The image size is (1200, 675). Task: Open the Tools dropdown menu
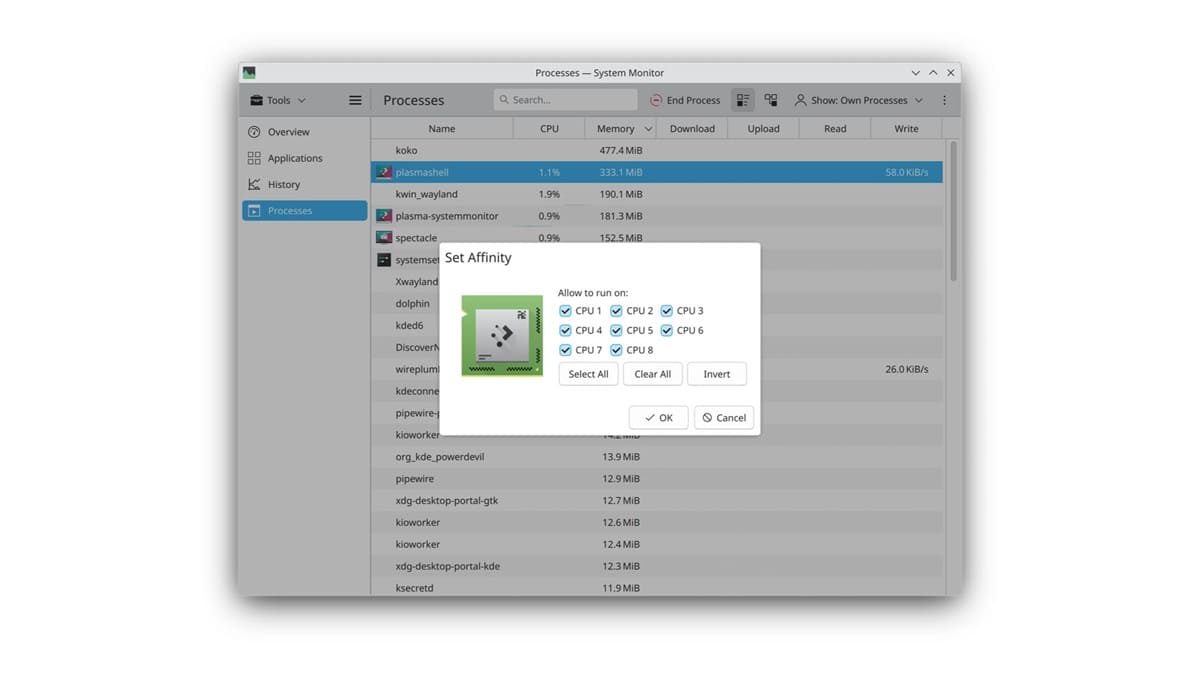click(x=278, y=100)
